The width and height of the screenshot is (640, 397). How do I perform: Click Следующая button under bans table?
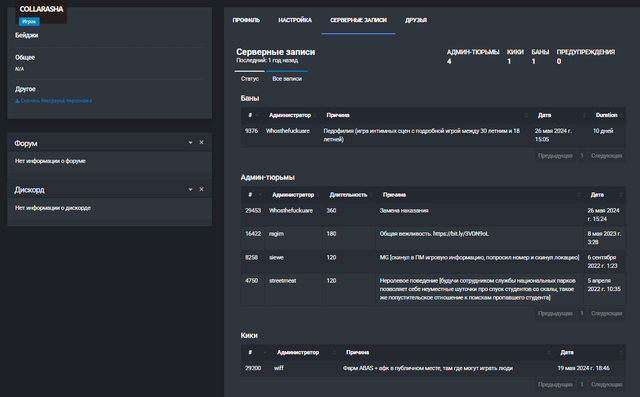tap(607, 156)
